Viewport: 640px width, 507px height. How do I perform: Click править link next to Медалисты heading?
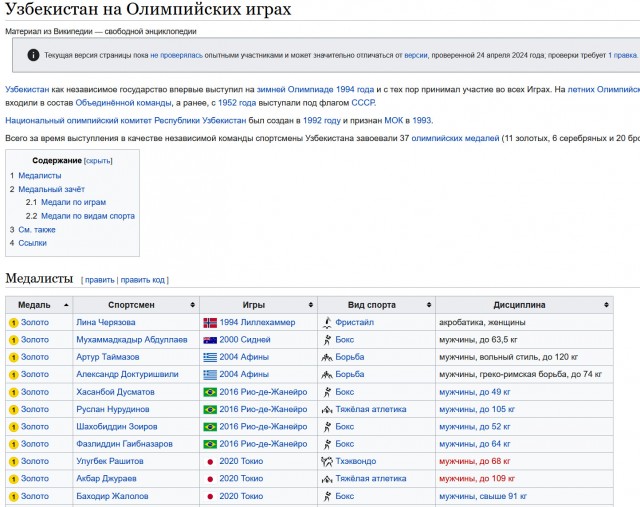[x=100, y=280]
